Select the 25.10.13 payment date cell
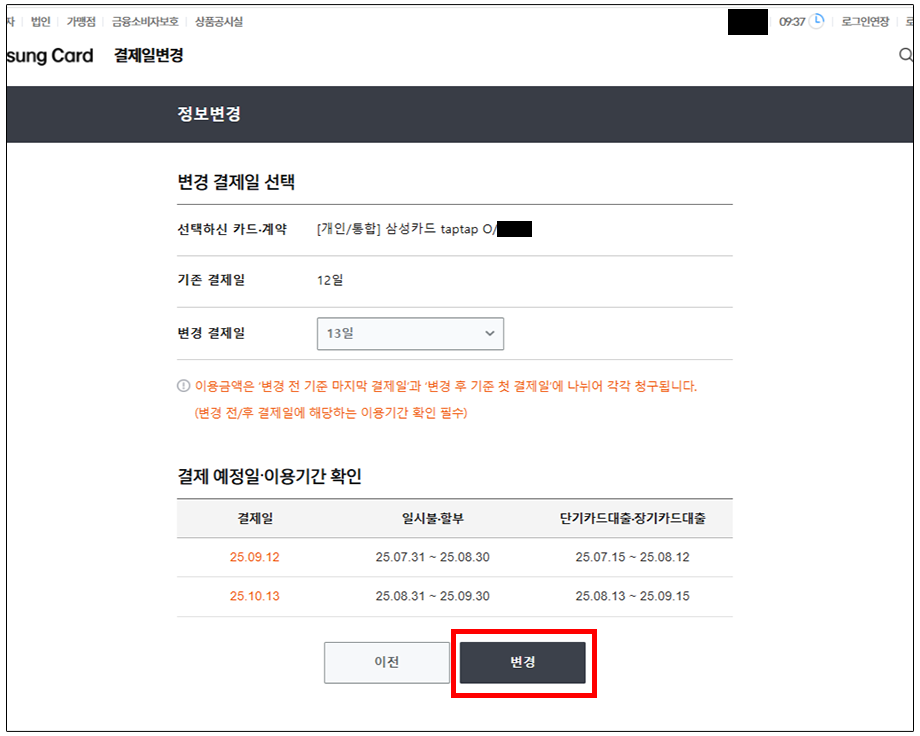 coord(254,596)
